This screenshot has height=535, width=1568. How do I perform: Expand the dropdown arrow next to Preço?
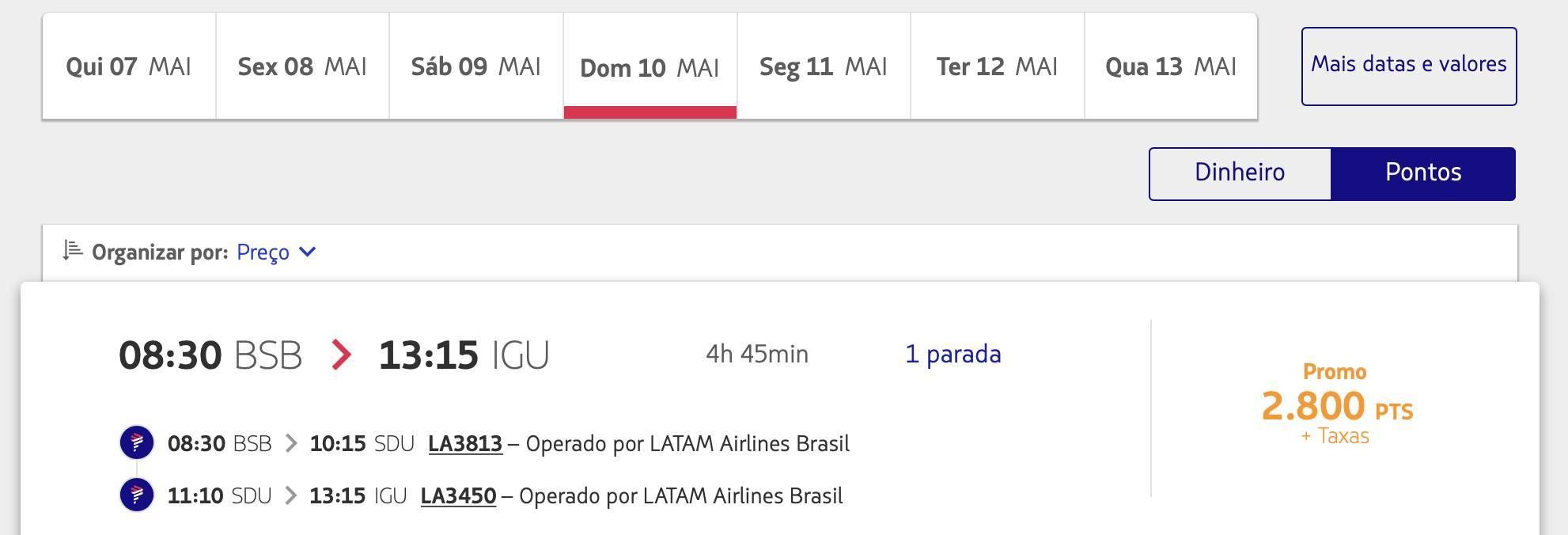pos(309,252)
